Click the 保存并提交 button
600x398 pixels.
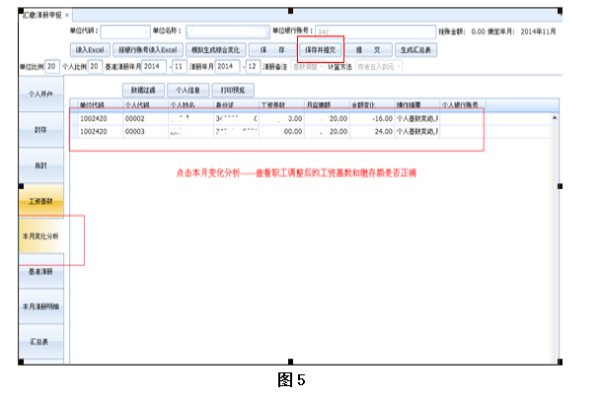click(320, 50)
